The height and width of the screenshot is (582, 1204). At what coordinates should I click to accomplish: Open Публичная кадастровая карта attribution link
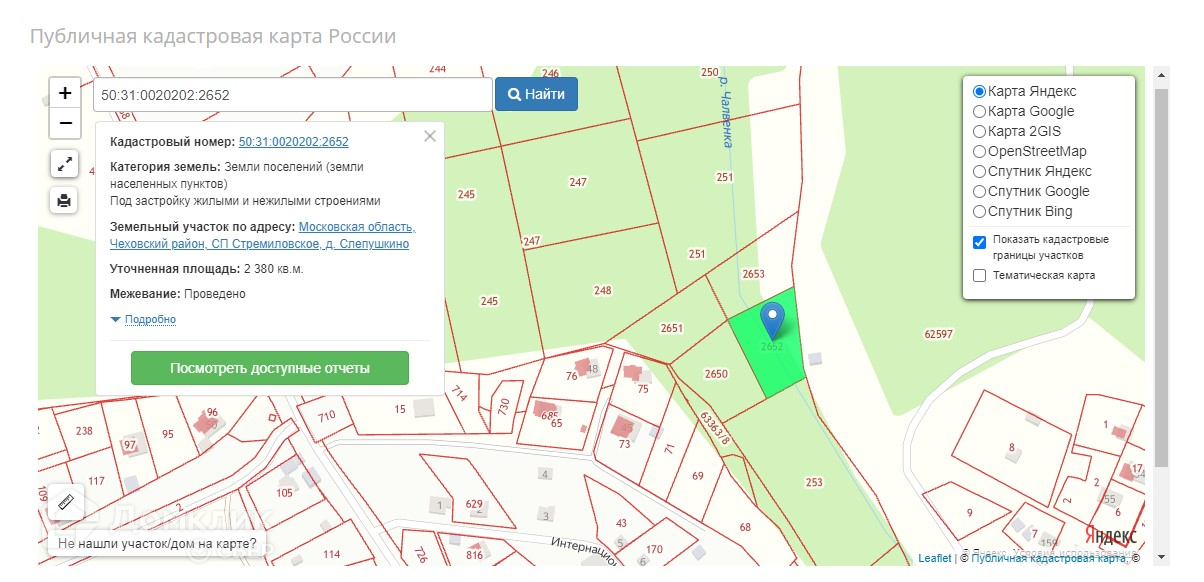(x=1049, y=558)
